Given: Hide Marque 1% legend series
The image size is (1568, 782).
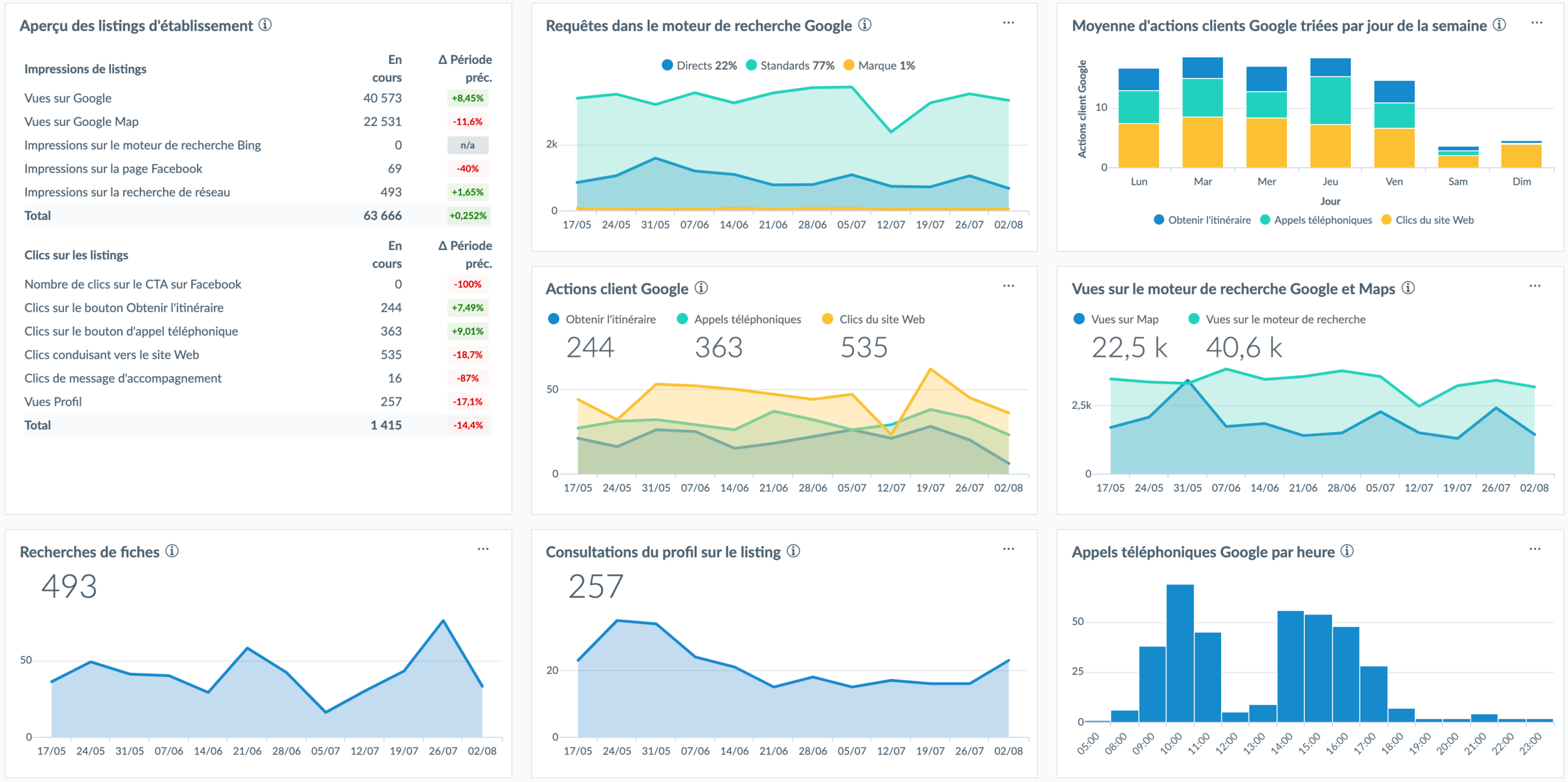Looking at the screenshot, I should [879, 65].
